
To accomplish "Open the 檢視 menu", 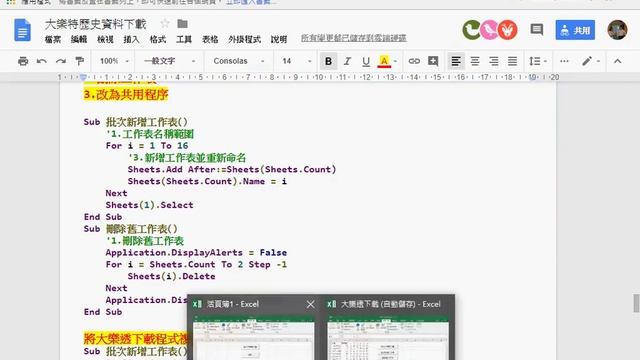I will coord(105,39).
